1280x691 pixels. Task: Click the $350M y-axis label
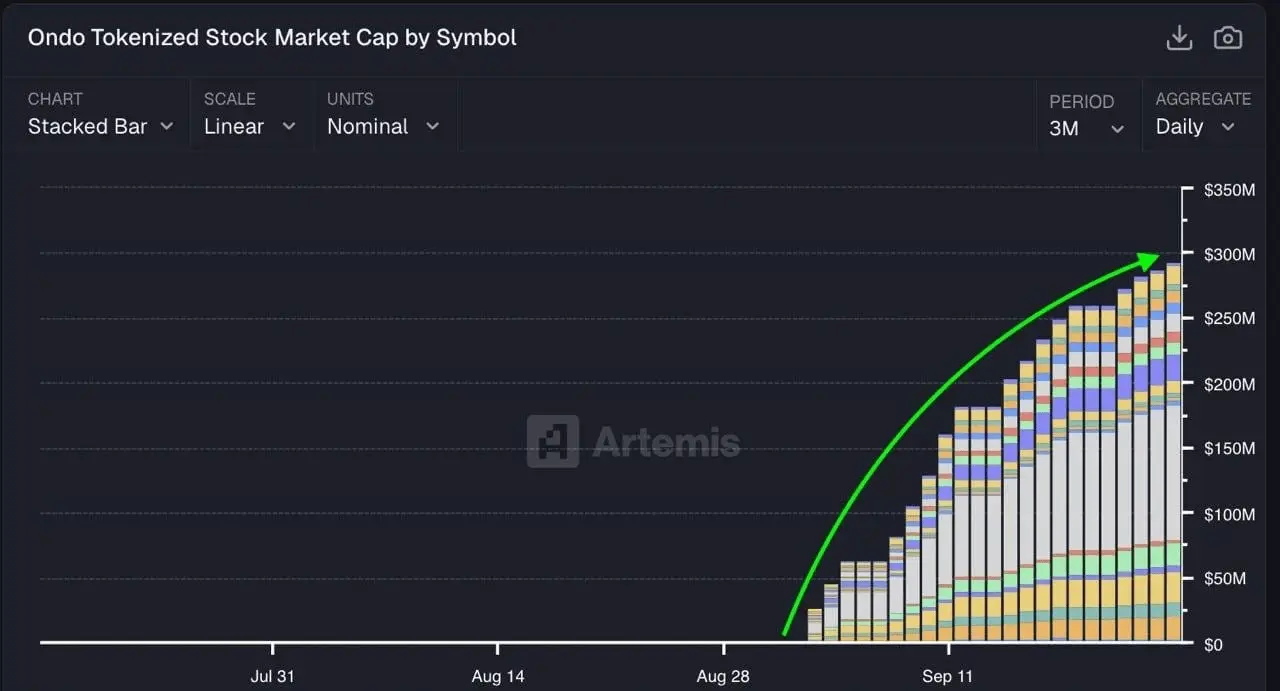(x=1228, y=190)
